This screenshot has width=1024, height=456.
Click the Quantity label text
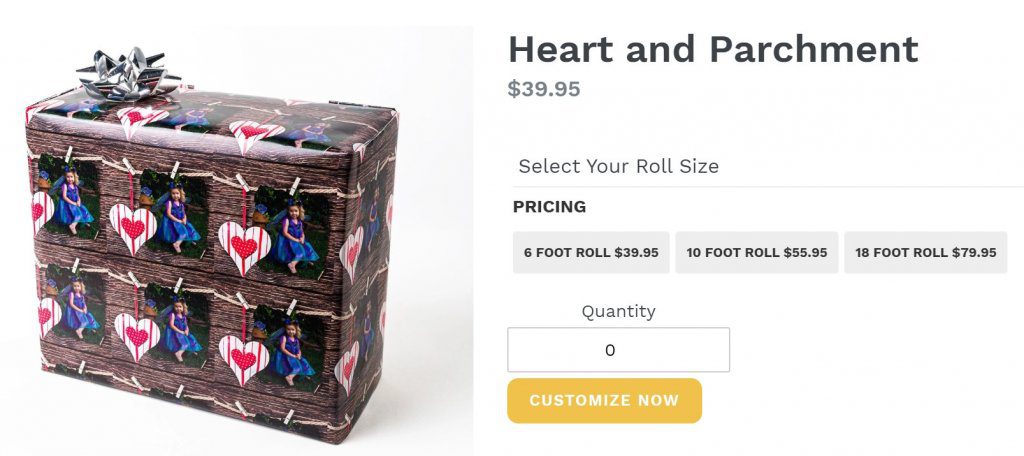coord(618,311)
